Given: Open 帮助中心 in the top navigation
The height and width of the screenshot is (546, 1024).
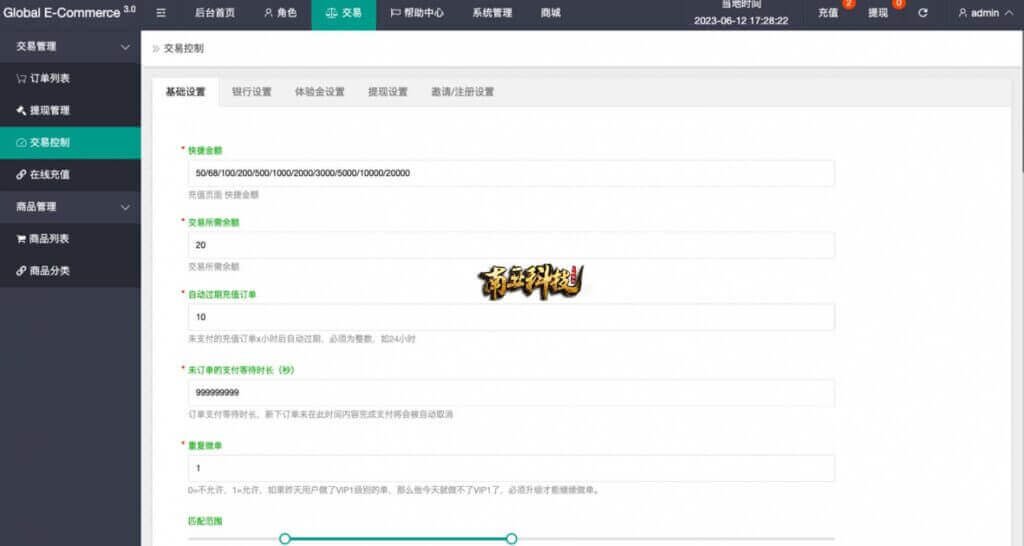Looking at the screenshot, I should tap(417, 14).
